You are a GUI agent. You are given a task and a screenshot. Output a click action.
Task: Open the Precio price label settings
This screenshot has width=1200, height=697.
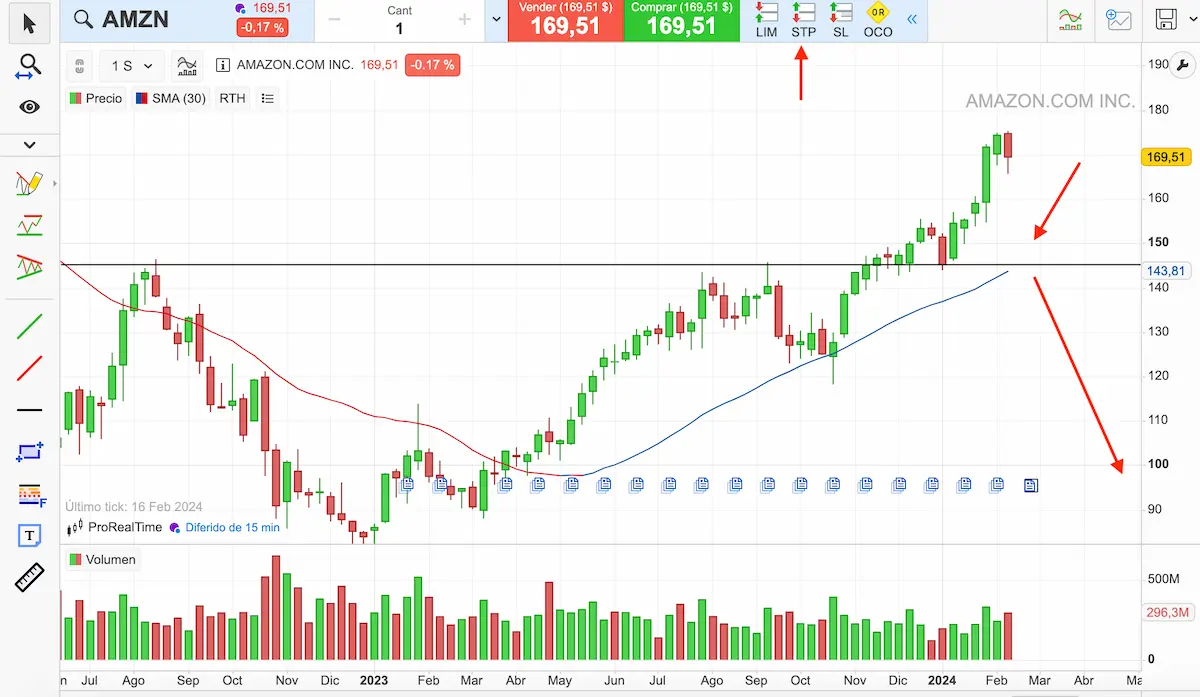click(x=96, y=98)
